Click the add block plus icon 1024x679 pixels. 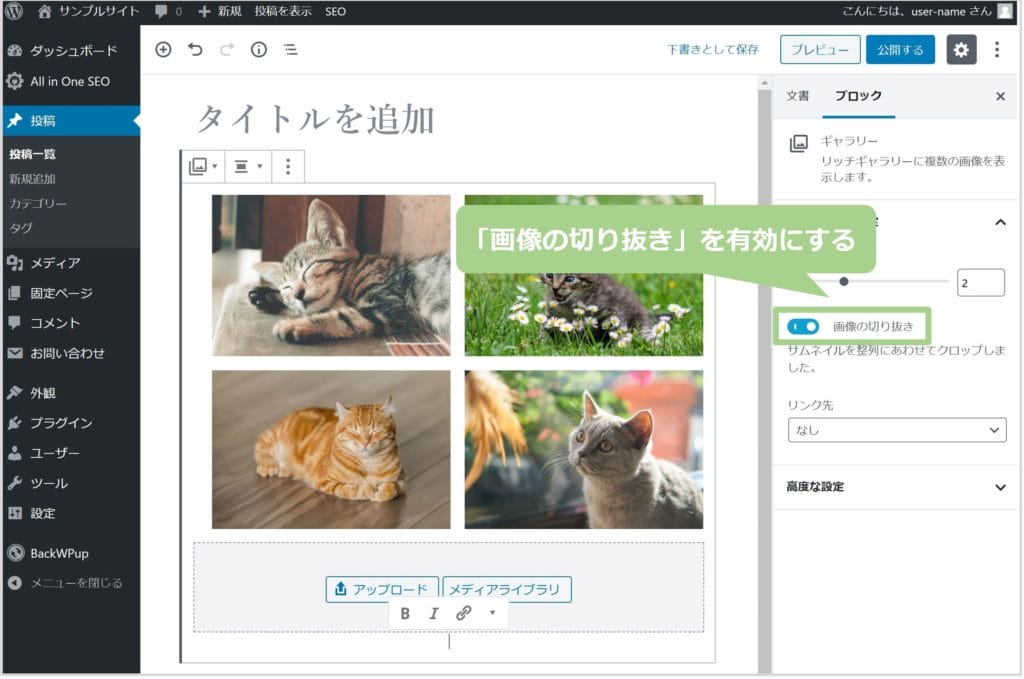(163, 50)
